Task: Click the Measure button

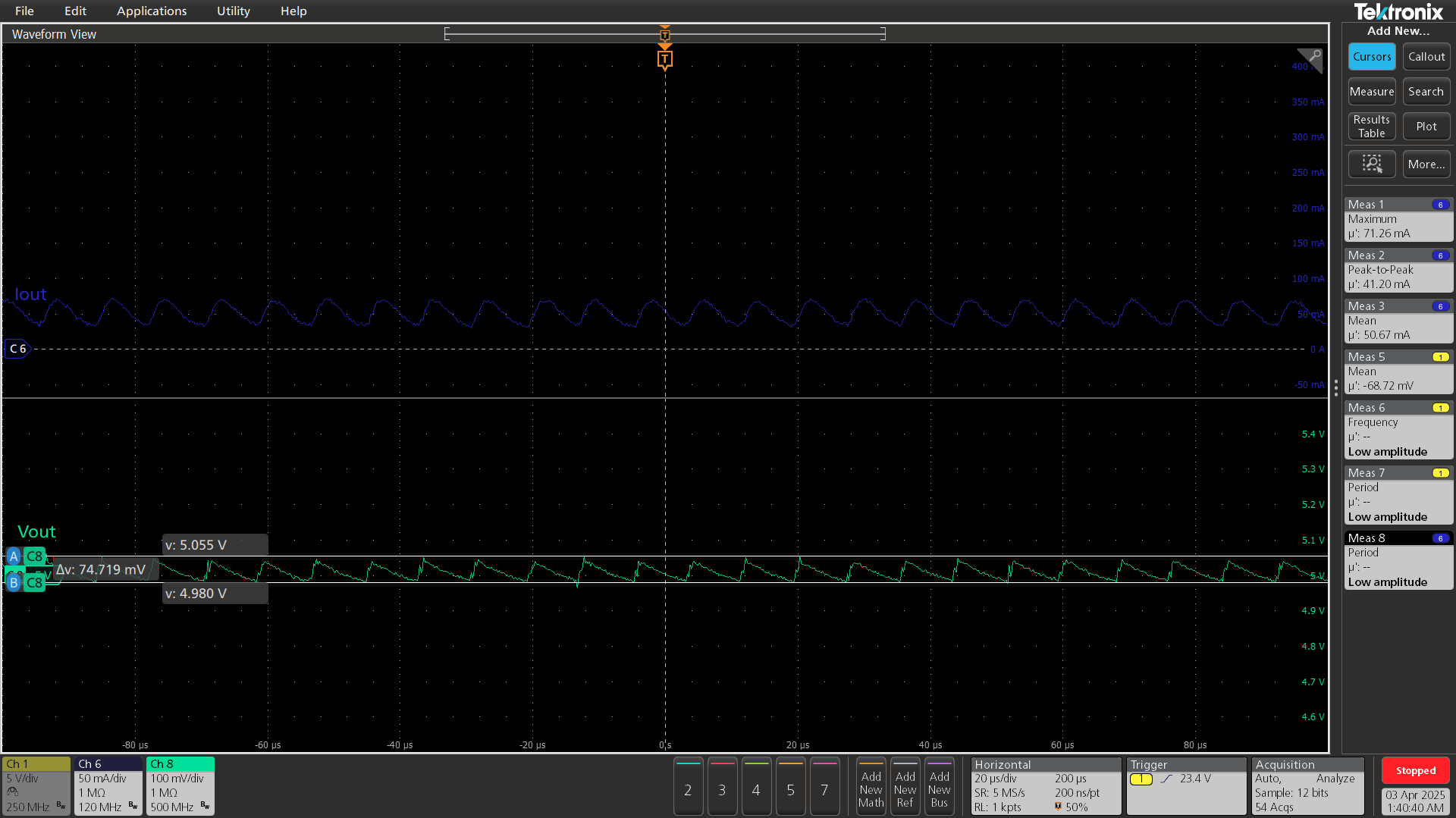Action: point(1371,92)
